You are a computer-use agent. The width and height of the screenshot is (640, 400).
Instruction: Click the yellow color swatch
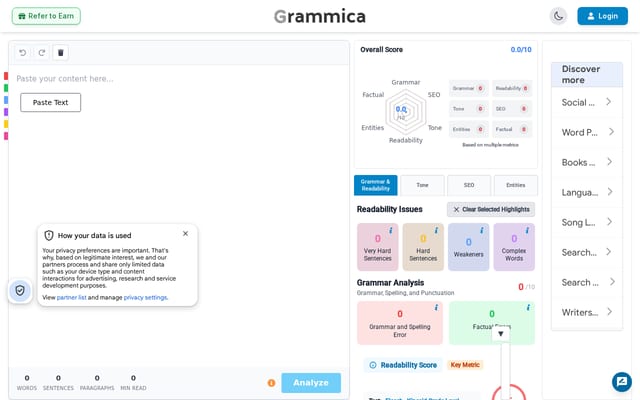pyautogui.click(x=6, y=124)
